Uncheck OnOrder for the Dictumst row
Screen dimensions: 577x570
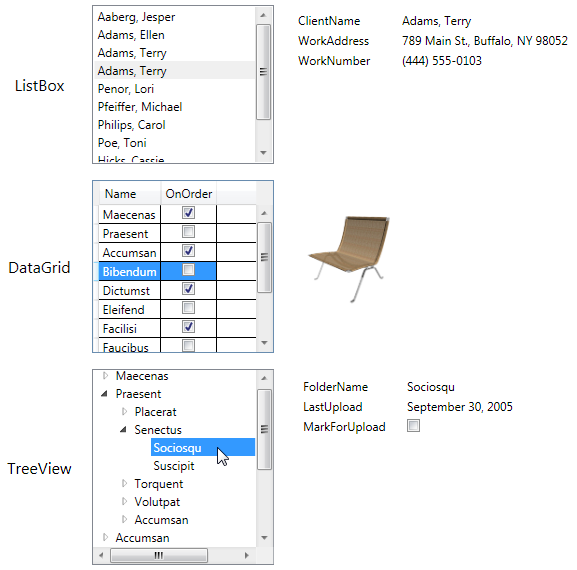pos(188,289)
